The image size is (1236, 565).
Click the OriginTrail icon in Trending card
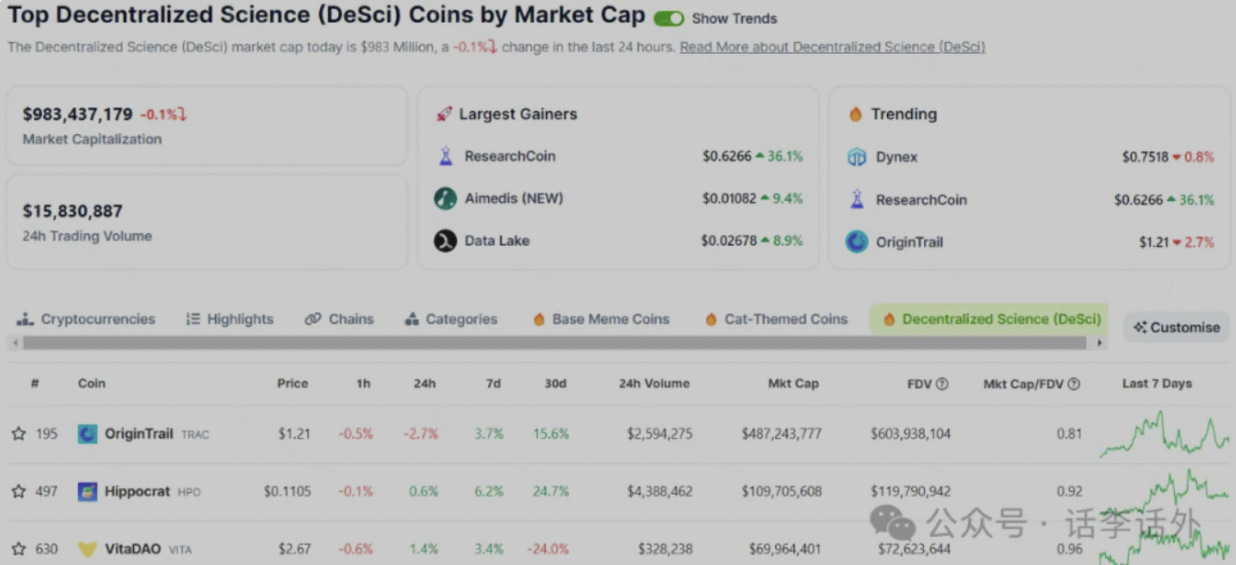[857, 242]
